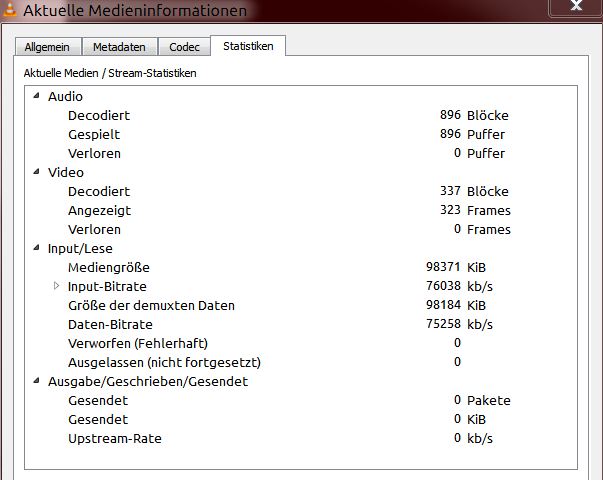Switch to the Allgemein tab
This screenshot has height=480, width=603.
coord(48,47)
